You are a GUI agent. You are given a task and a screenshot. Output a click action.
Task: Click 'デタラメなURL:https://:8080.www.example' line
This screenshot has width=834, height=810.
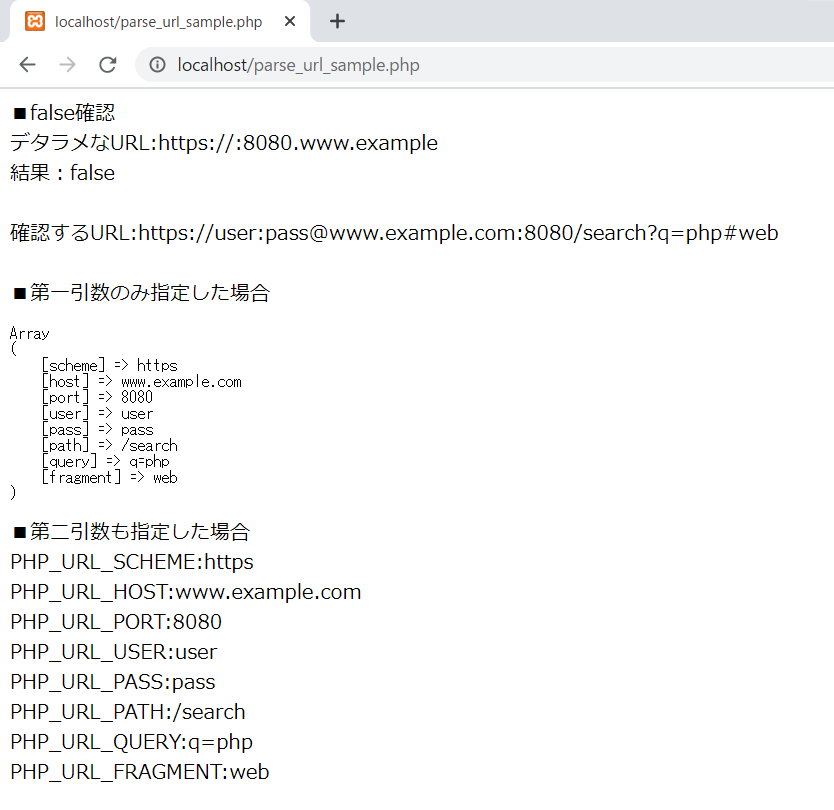pyautogui.click(x=224, y=143)
